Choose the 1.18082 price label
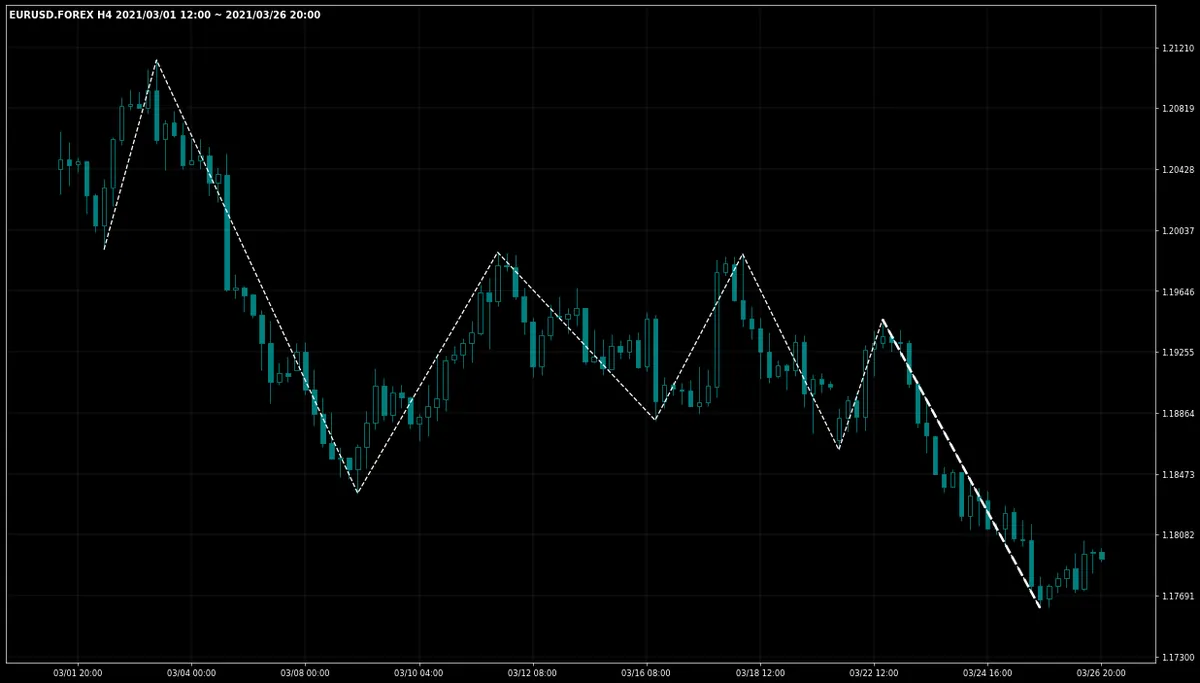Image resolution: width=1200 pixels, height=683 pixels. pyautogui.click(x=1176, y=536)
